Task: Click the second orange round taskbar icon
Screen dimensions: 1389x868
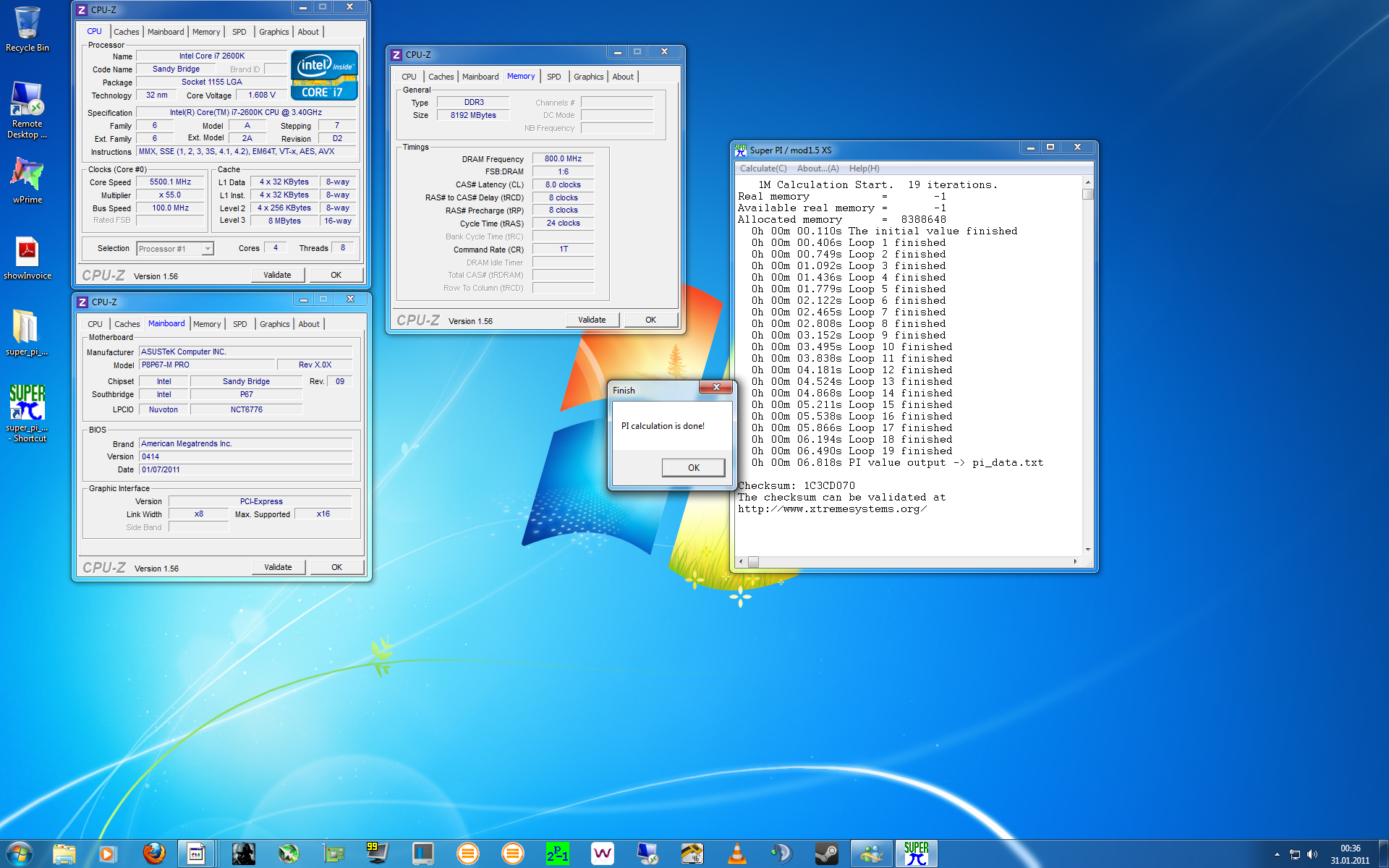Action: click(x=512, y=854)
